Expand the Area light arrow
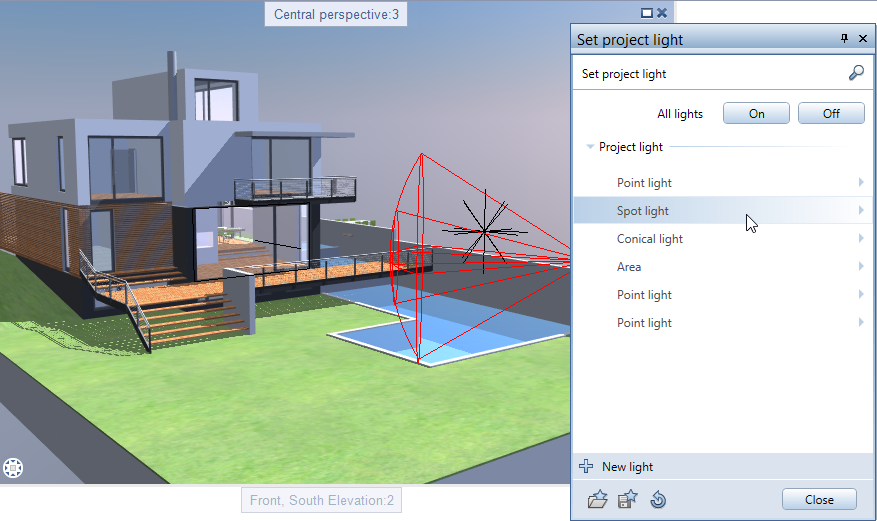The width and height of the screenshot is (877, 521). click(x=861, y=266)
